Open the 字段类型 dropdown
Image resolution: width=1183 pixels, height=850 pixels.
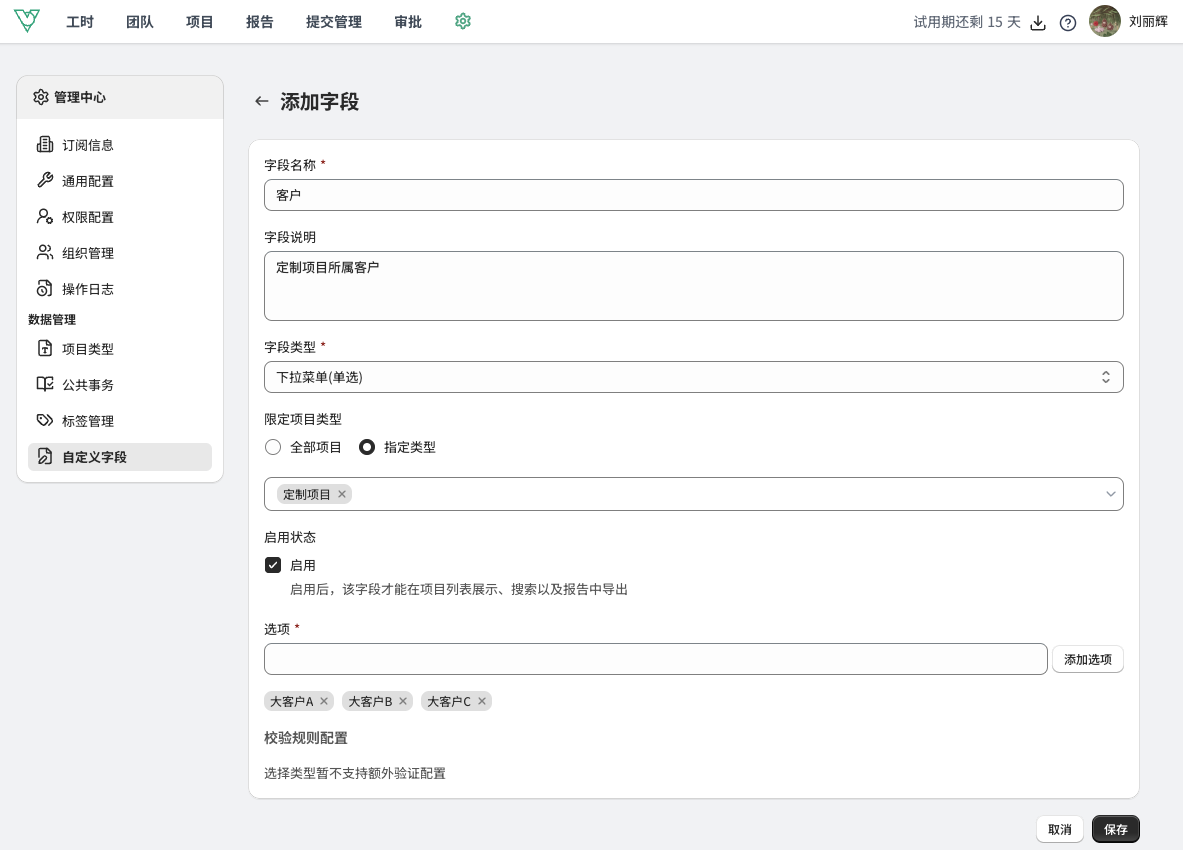(693, 377)
